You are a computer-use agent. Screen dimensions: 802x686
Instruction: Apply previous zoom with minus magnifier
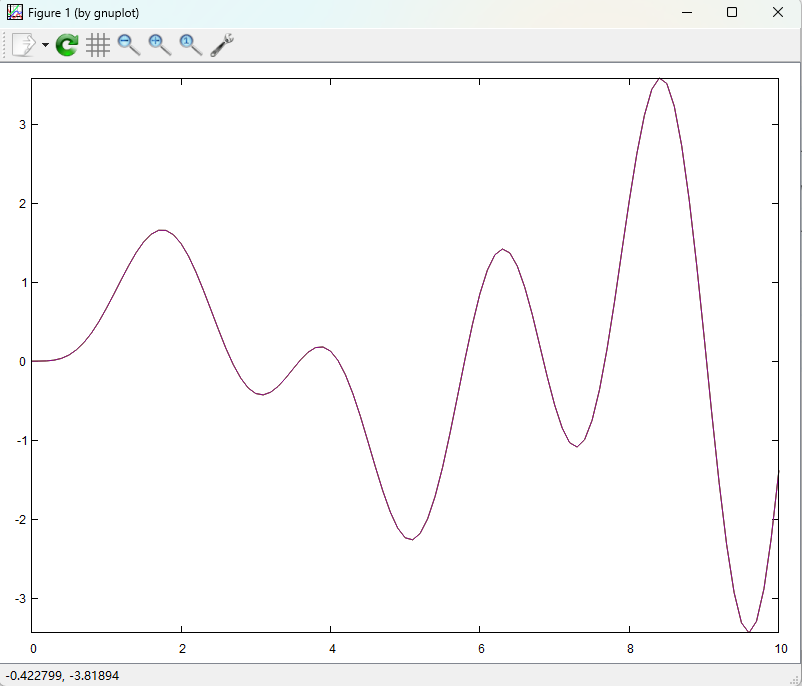(x=128, y=45)
